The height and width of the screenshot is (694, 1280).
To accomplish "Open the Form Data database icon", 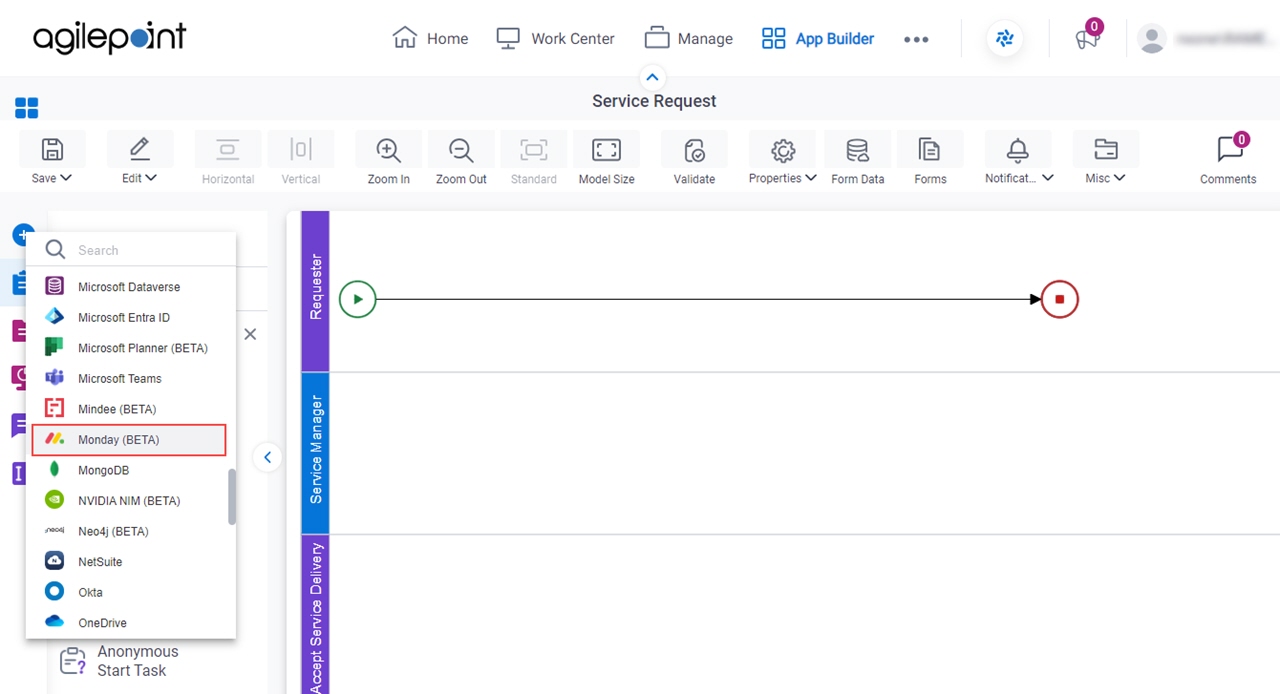I will coord(857,150).
